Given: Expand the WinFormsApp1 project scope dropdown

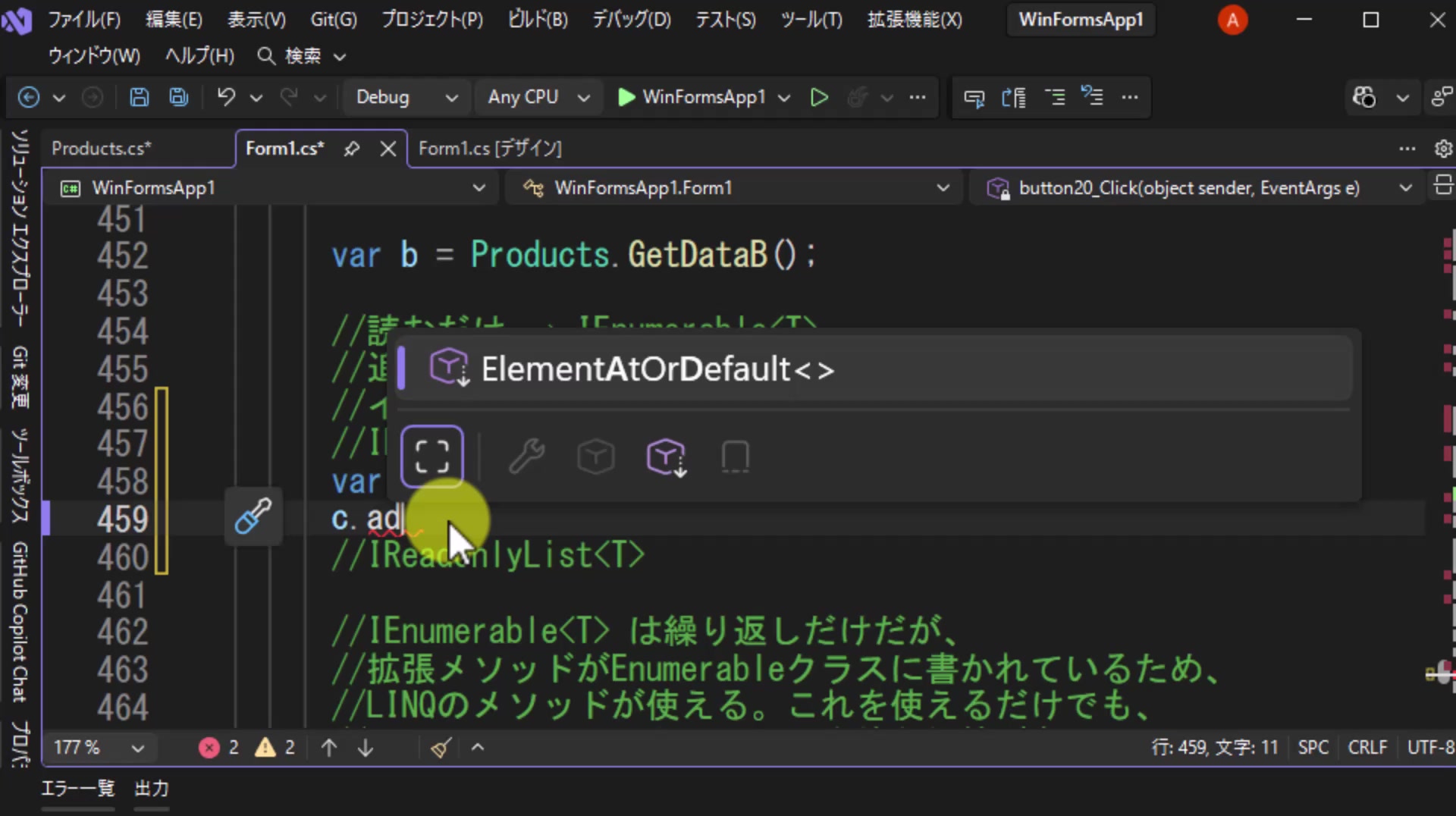Looking at the screenshot, I should click(x=273, y=187).
